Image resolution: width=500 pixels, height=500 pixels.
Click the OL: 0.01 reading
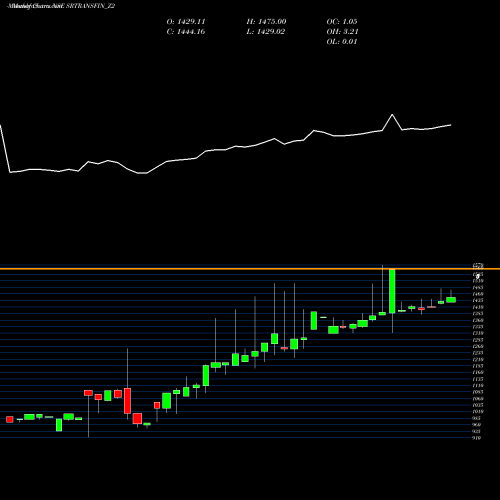(342, 42)
